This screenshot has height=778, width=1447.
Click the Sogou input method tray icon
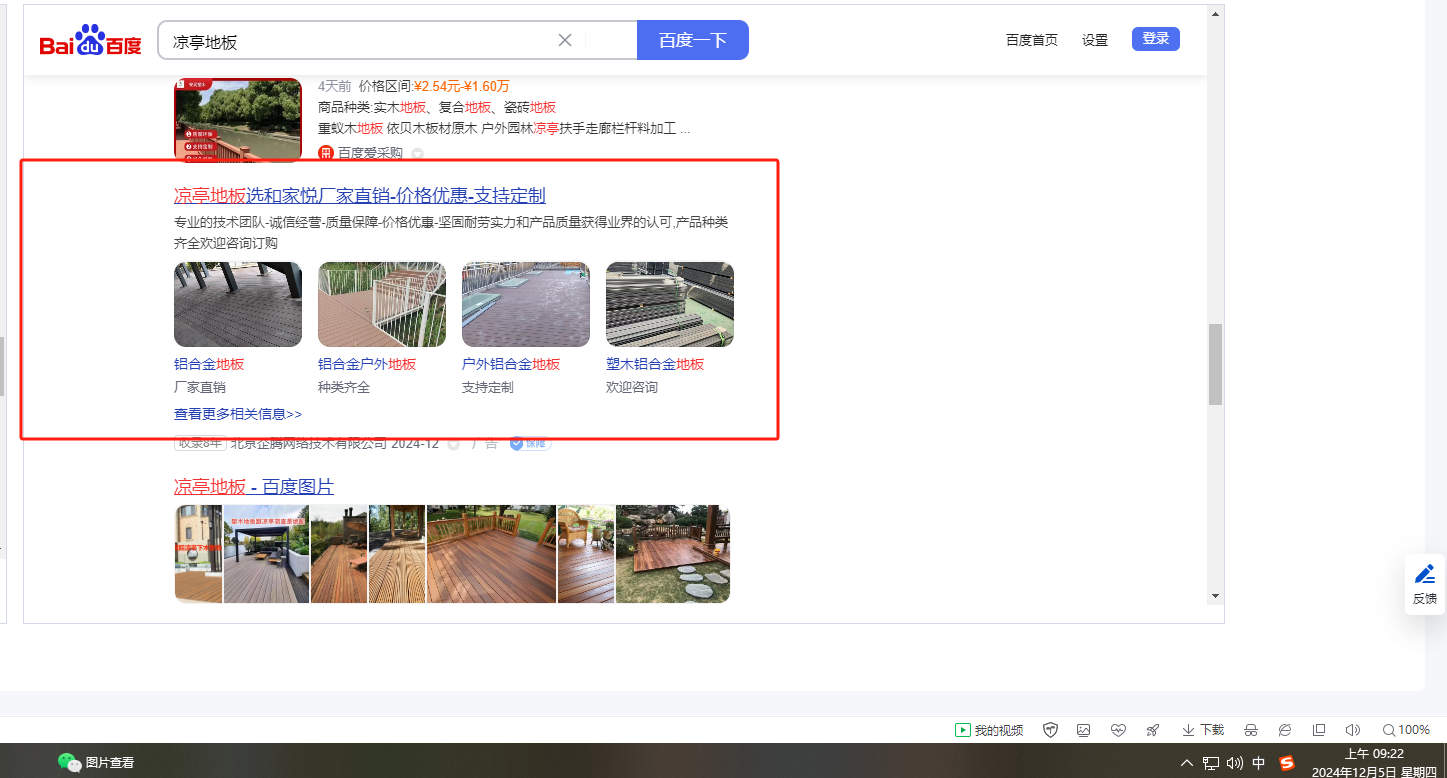click(x=1287, y=763)
